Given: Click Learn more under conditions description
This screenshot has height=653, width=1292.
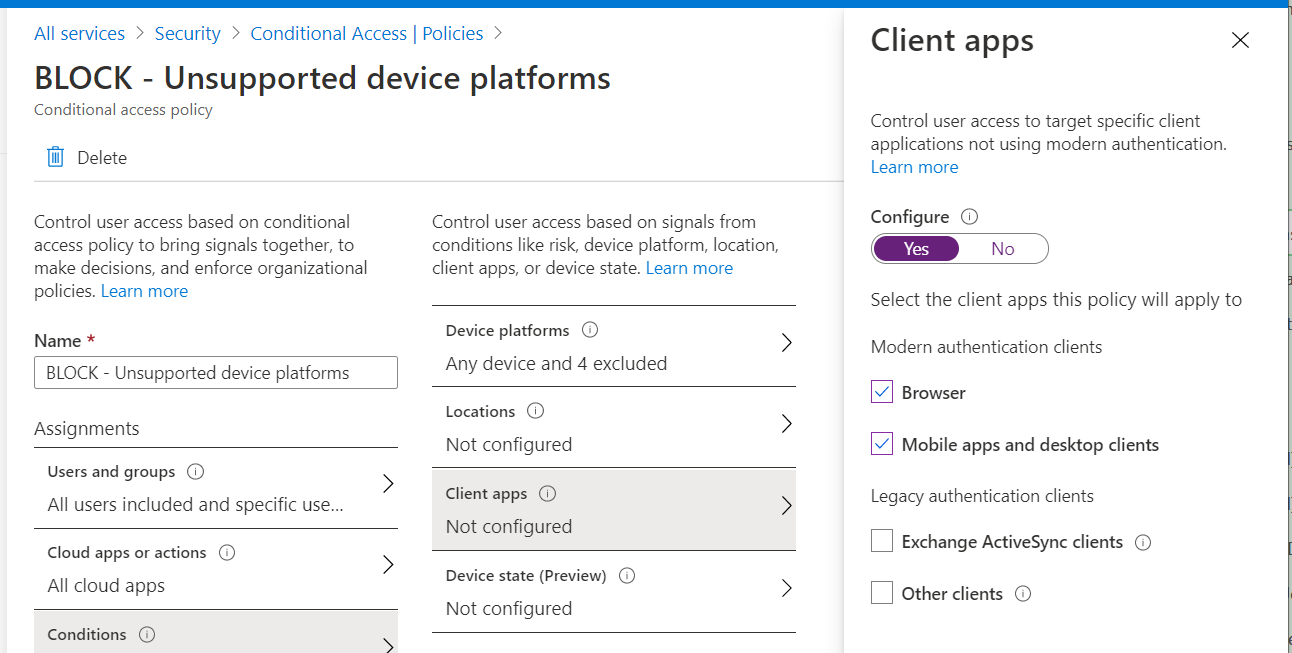Looking at the screenshot, I should pos(689,268).
